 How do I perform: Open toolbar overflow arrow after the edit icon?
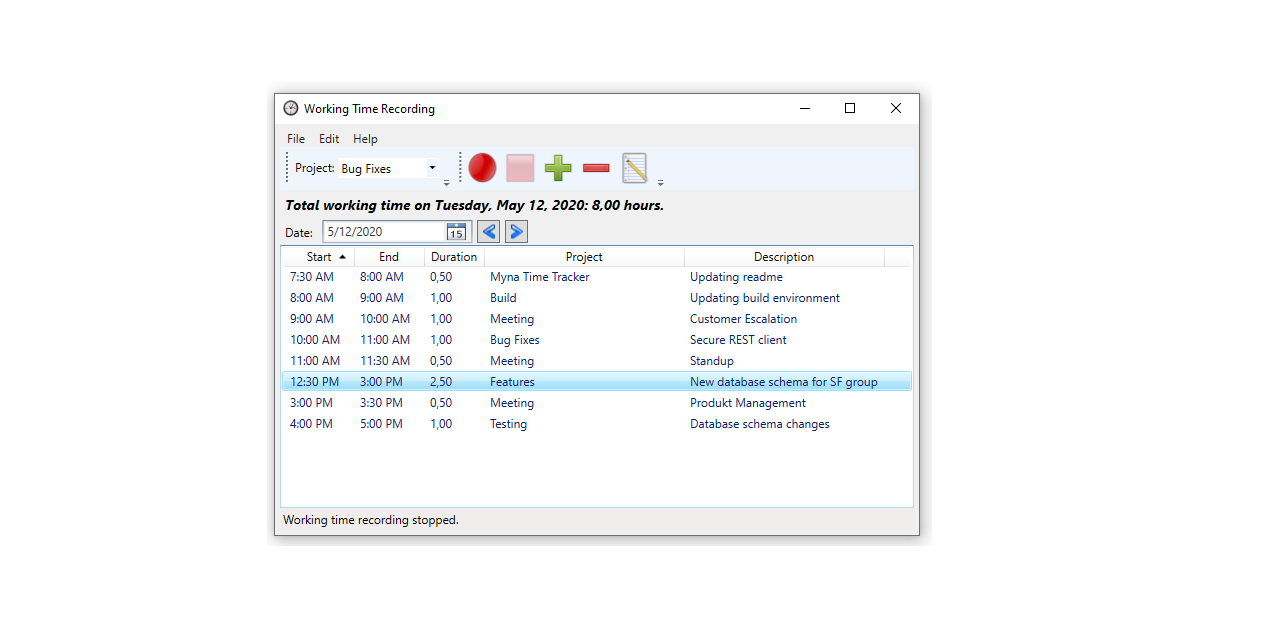[x=660, y=183]
